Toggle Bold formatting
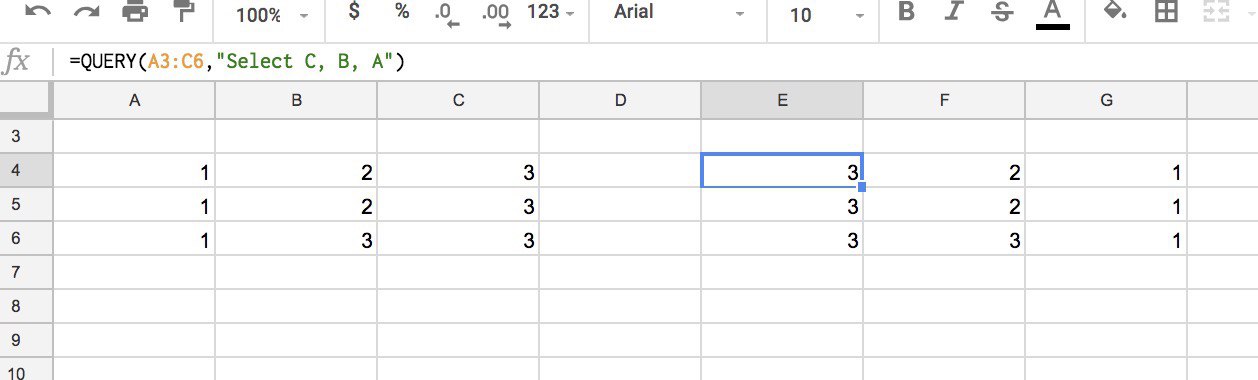Viewport: 1258px width, 380px height. click(x=907, y=13)
